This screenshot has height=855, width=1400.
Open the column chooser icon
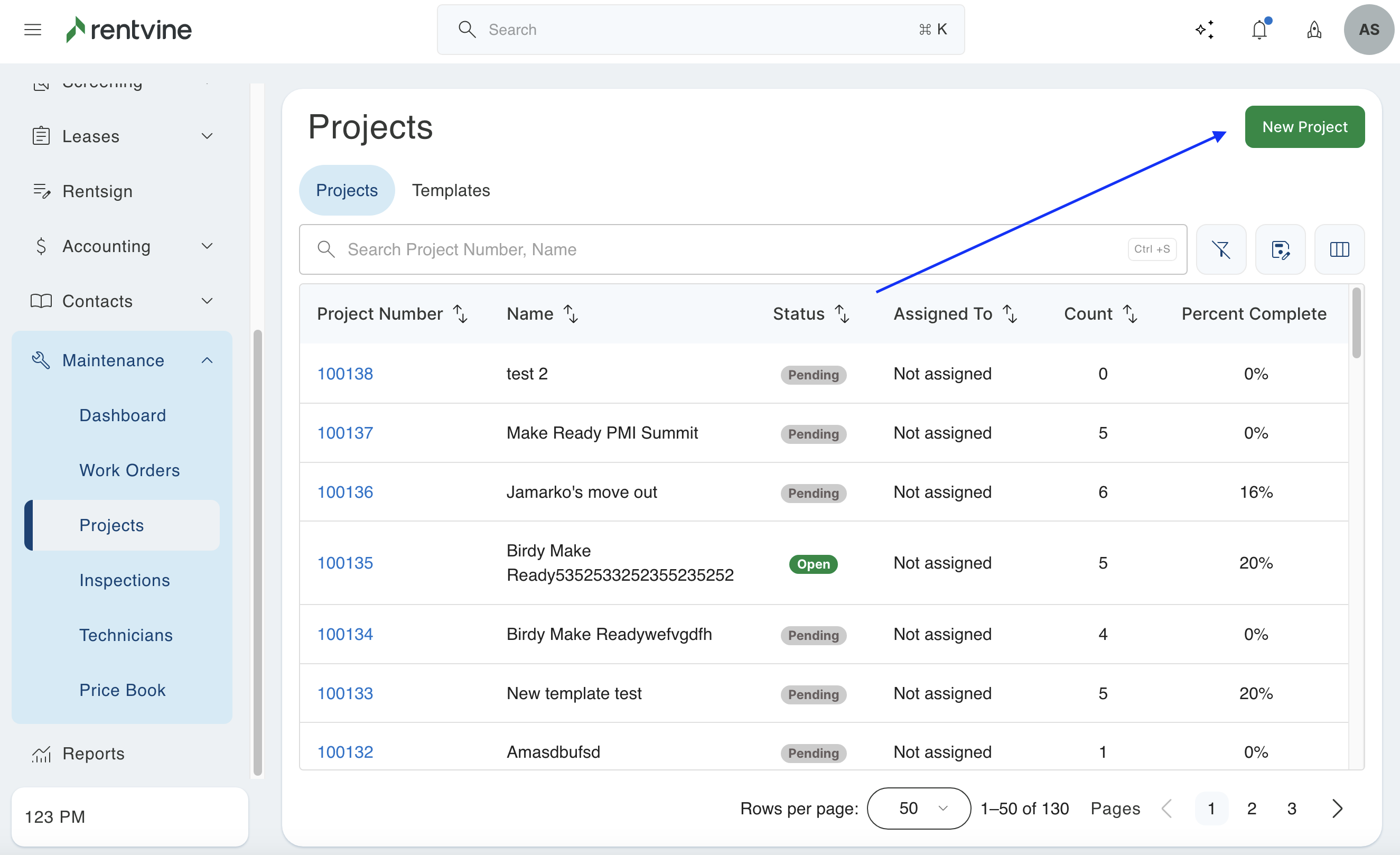1339,249
